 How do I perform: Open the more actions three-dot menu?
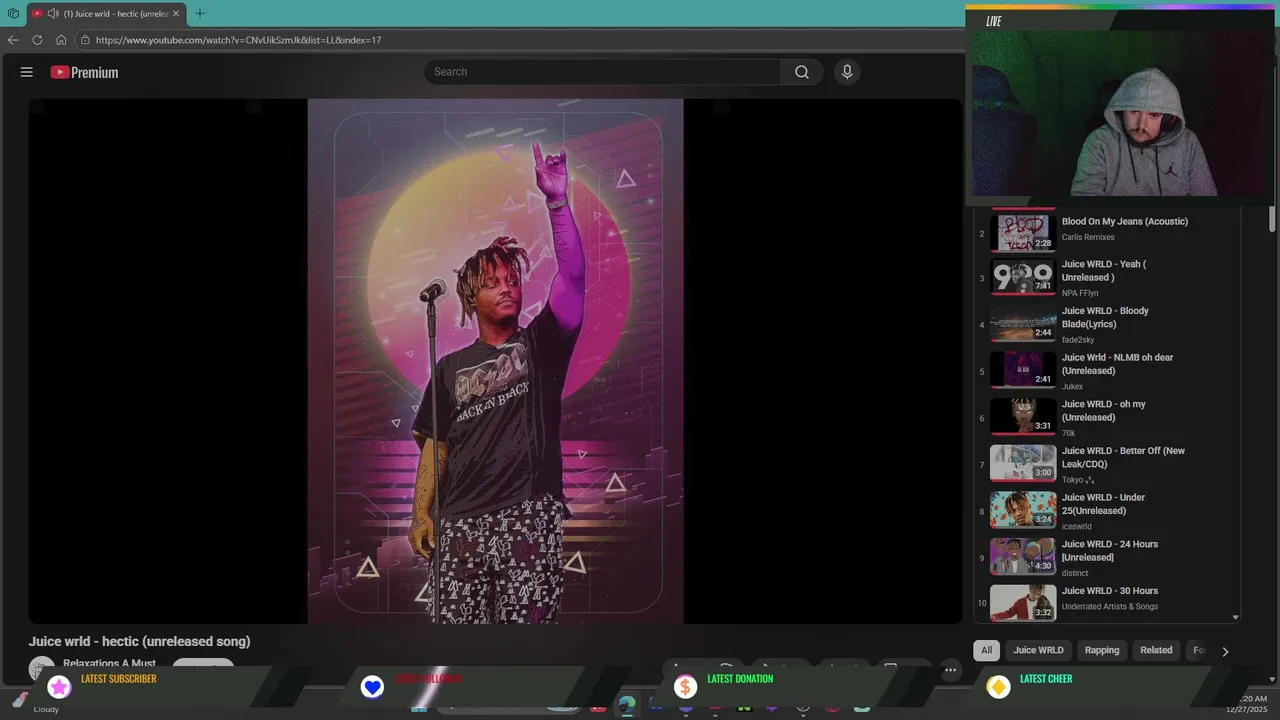pyautogui.click(x=951, y=670)
